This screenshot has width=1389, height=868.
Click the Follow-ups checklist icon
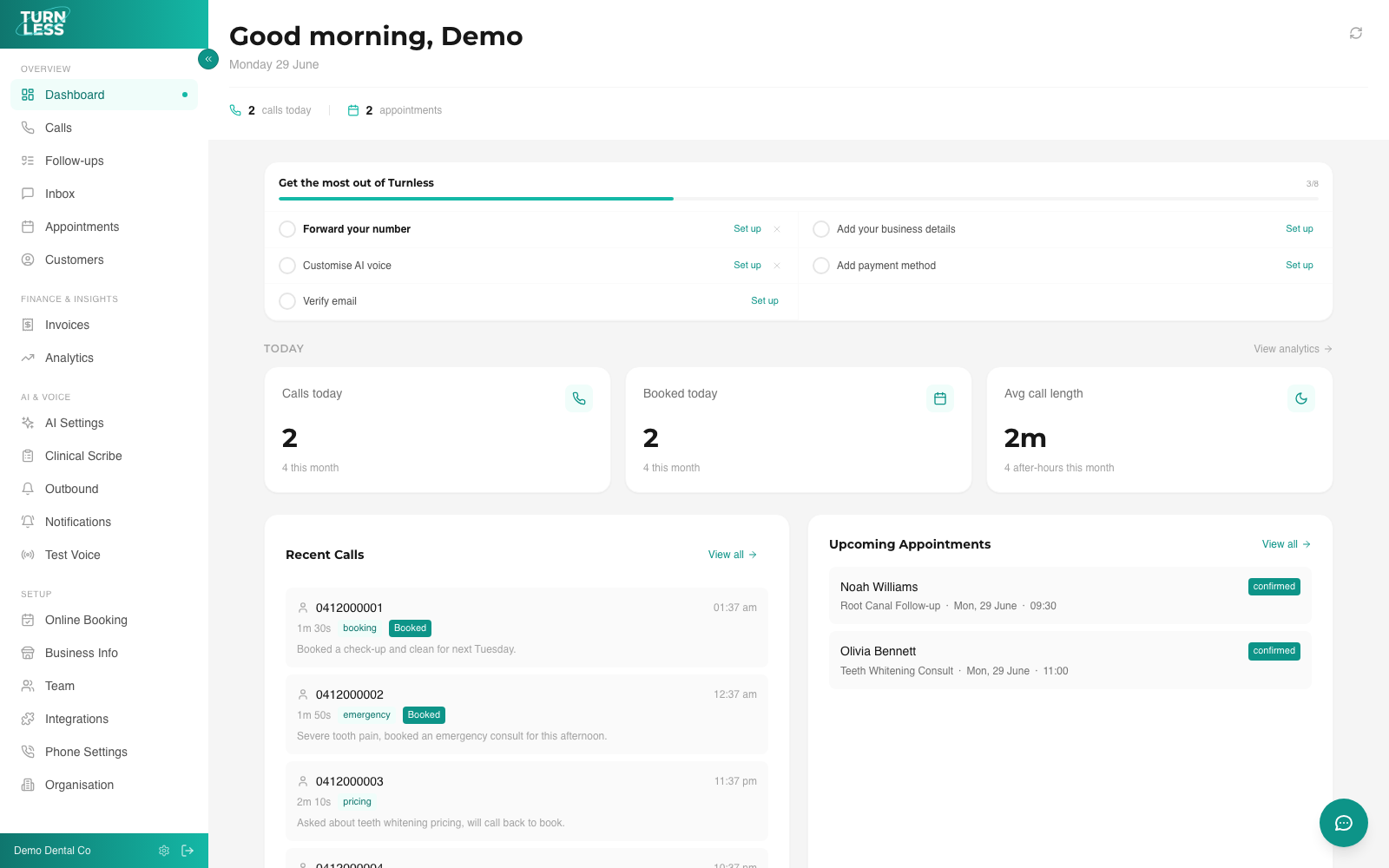pos(28,161)
